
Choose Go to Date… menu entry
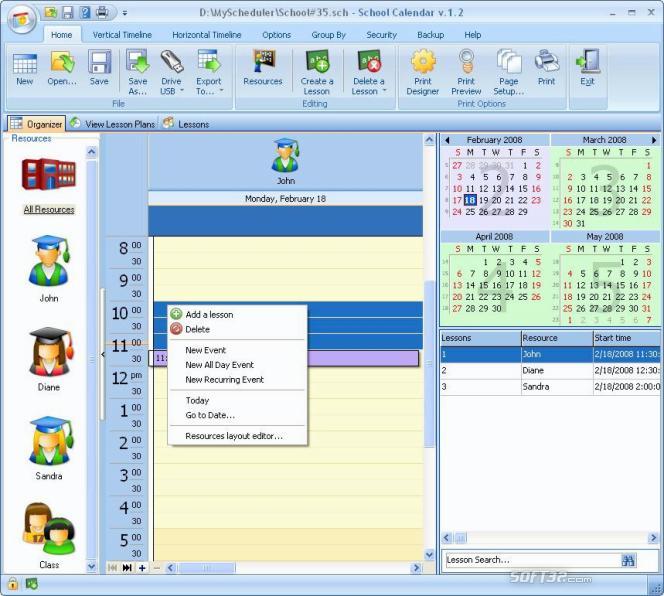[x=237, y=415]
